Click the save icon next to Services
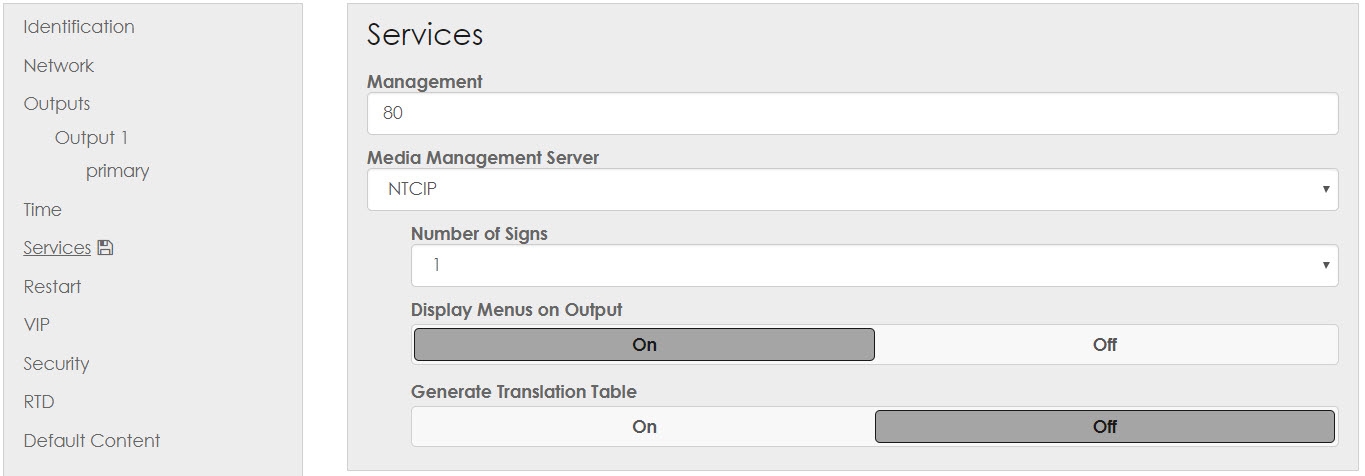The height and width of the screenshot is (476, 1365). [105, 248]
